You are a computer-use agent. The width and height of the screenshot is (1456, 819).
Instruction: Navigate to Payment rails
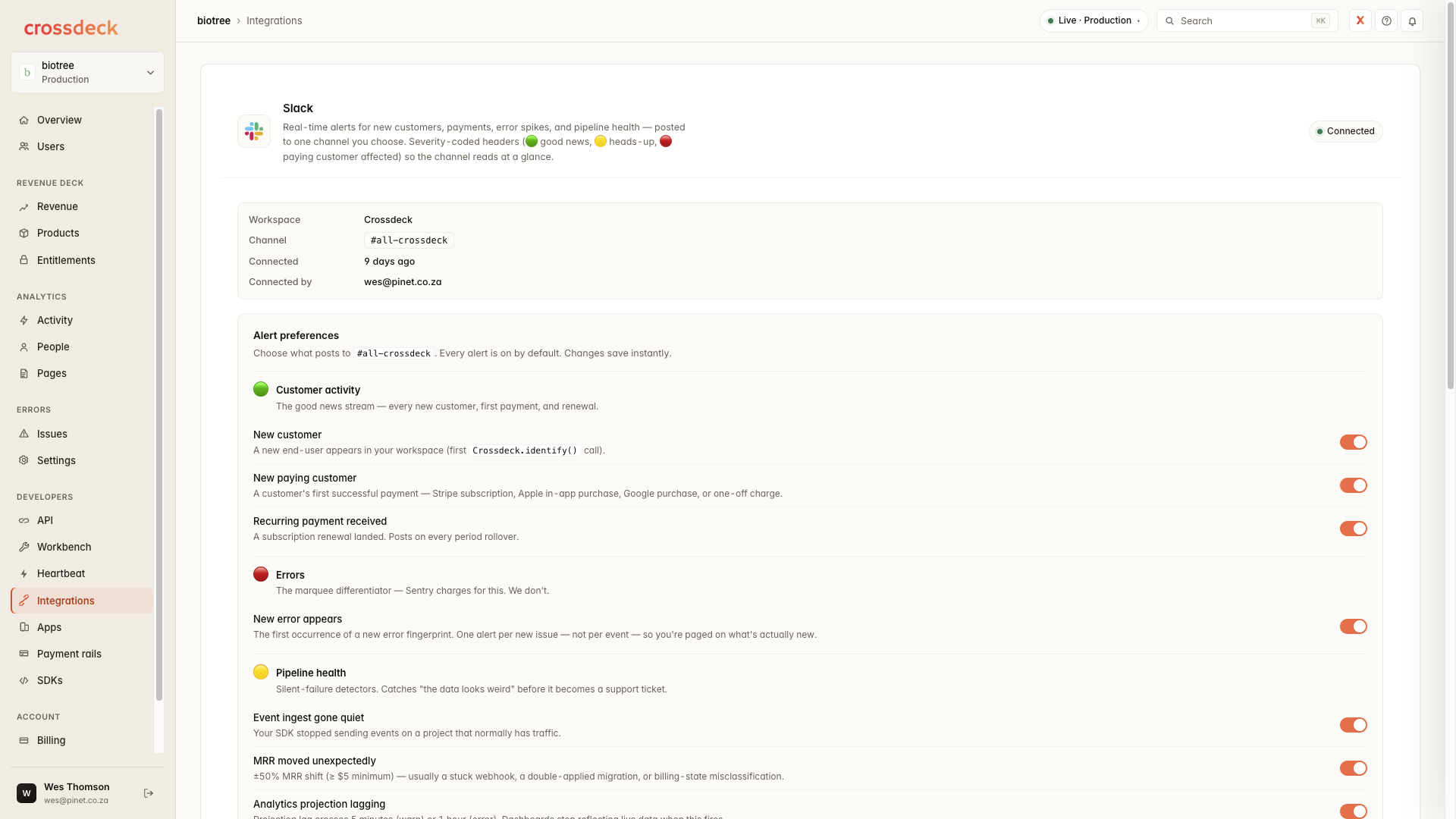click(82, 654)
